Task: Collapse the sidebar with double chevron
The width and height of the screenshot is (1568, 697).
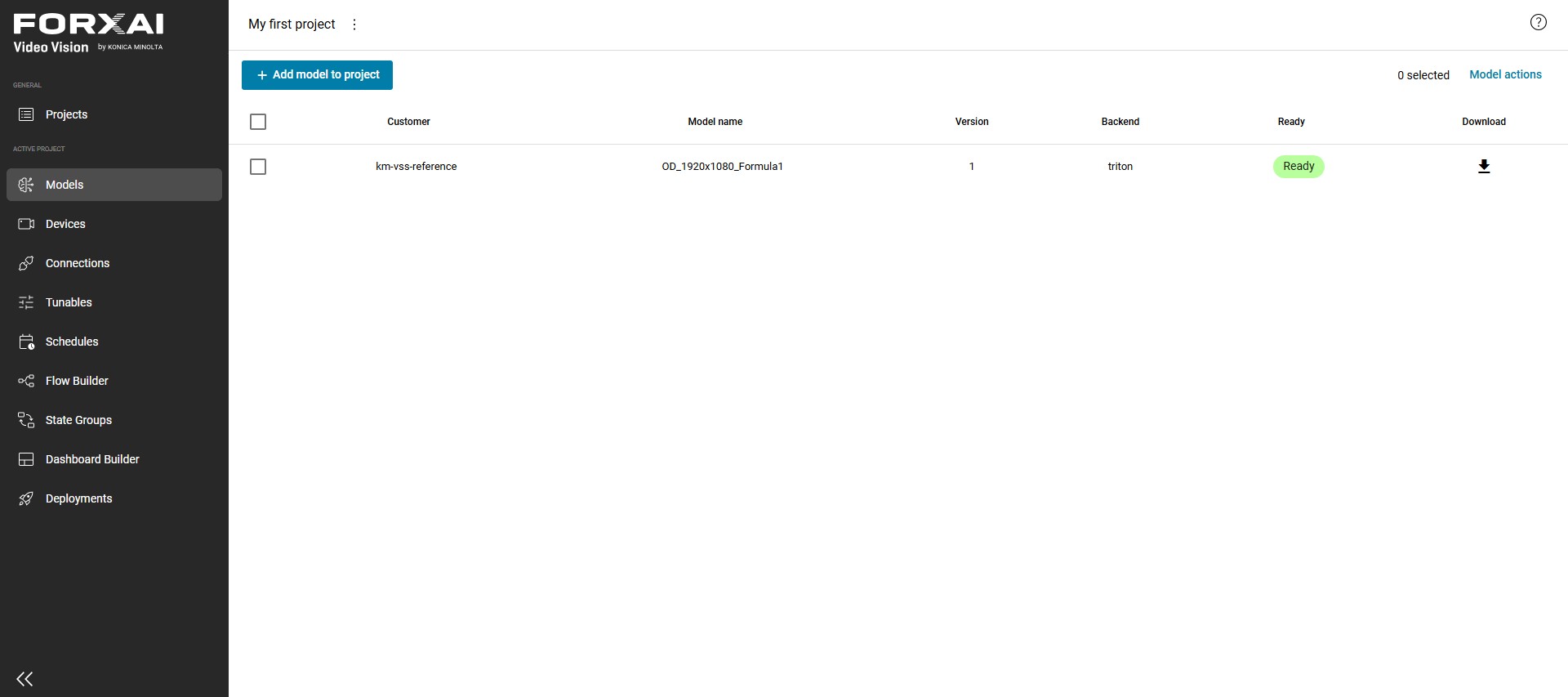Action: pos(25,679)
